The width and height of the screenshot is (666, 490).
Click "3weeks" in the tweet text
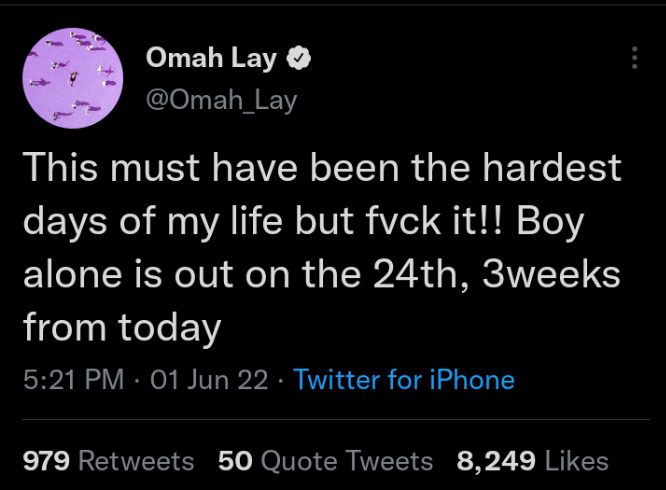click(551, 274)
